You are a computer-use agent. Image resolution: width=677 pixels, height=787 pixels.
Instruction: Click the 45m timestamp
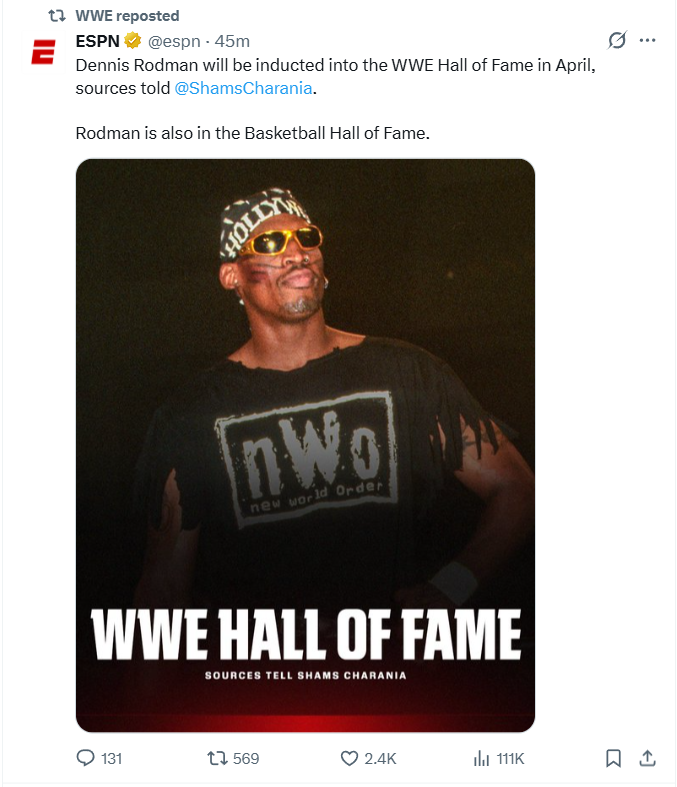pos(232,41)
